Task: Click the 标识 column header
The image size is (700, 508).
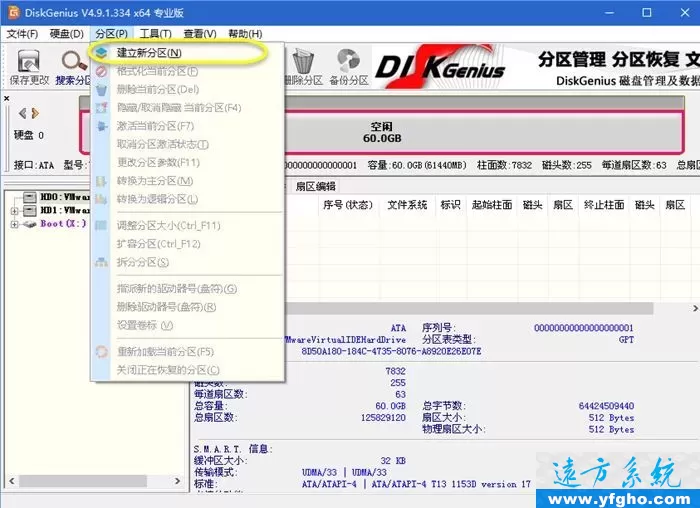Action: point(450,205)
